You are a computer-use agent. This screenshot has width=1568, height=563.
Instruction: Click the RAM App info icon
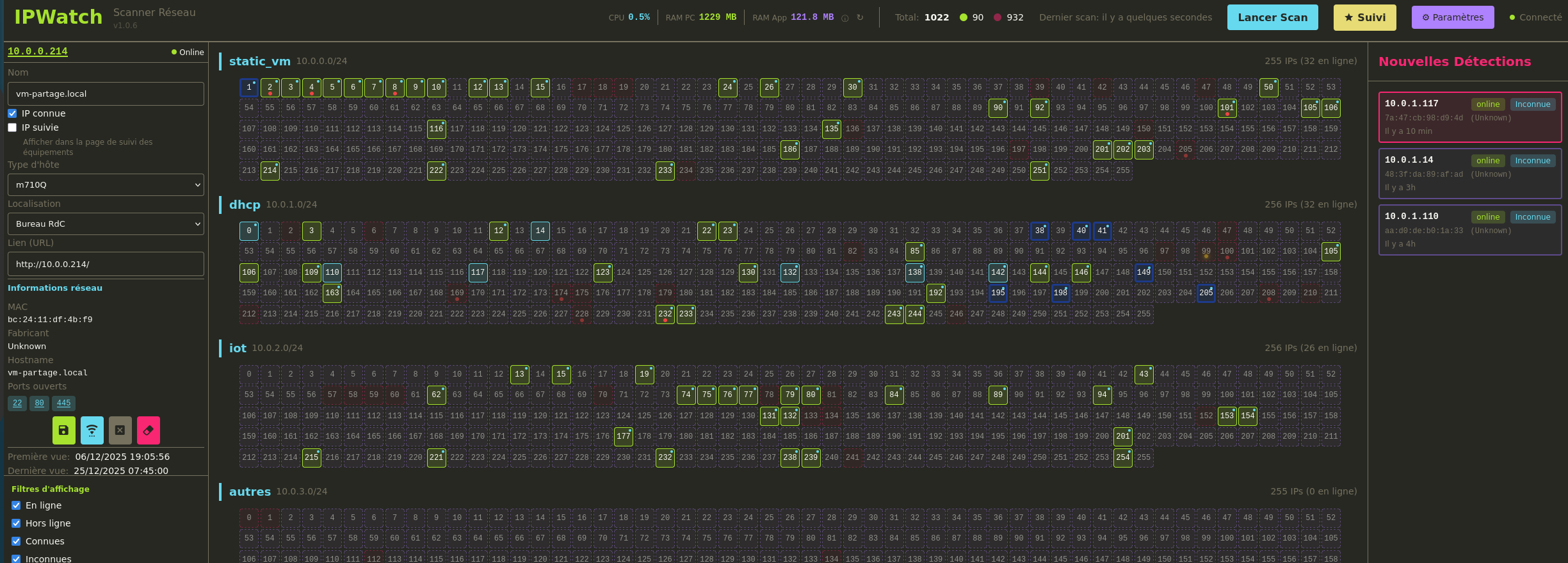[x=845, y=18]
